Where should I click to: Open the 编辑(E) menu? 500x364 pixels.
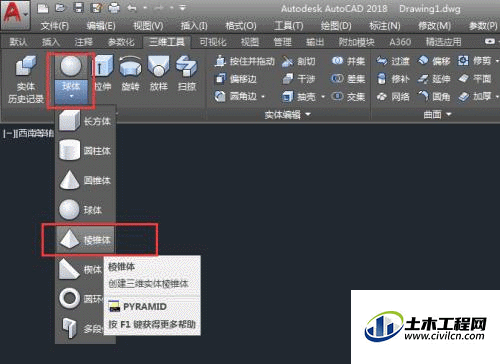[101, 26]
